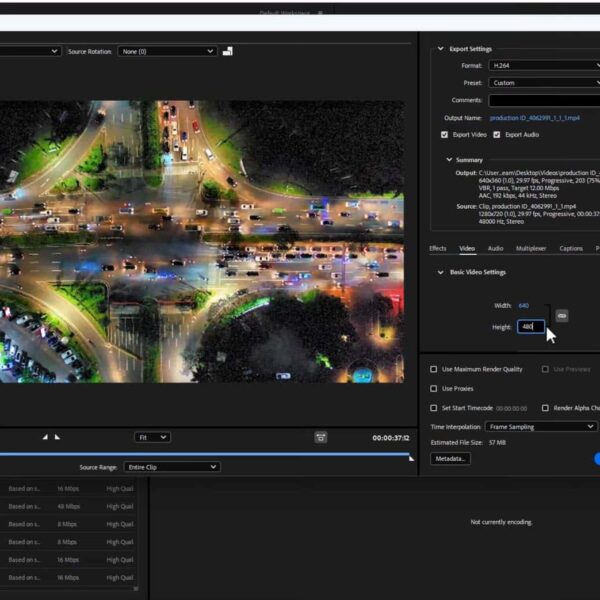Toggle Export Audio checkbox
600x600 pixels.
(496, 135)
